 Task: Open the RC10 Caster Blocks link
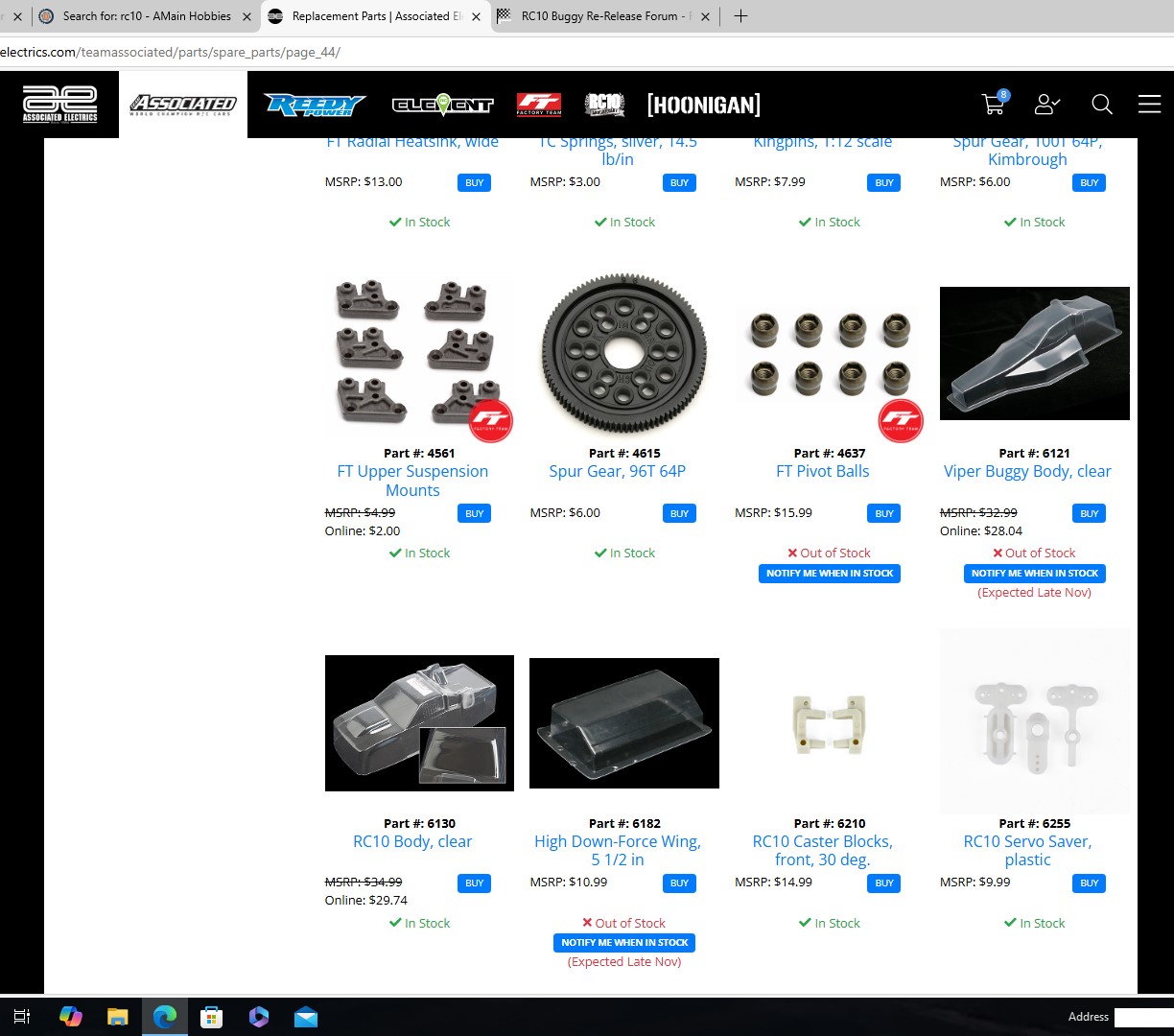(823, 851)
